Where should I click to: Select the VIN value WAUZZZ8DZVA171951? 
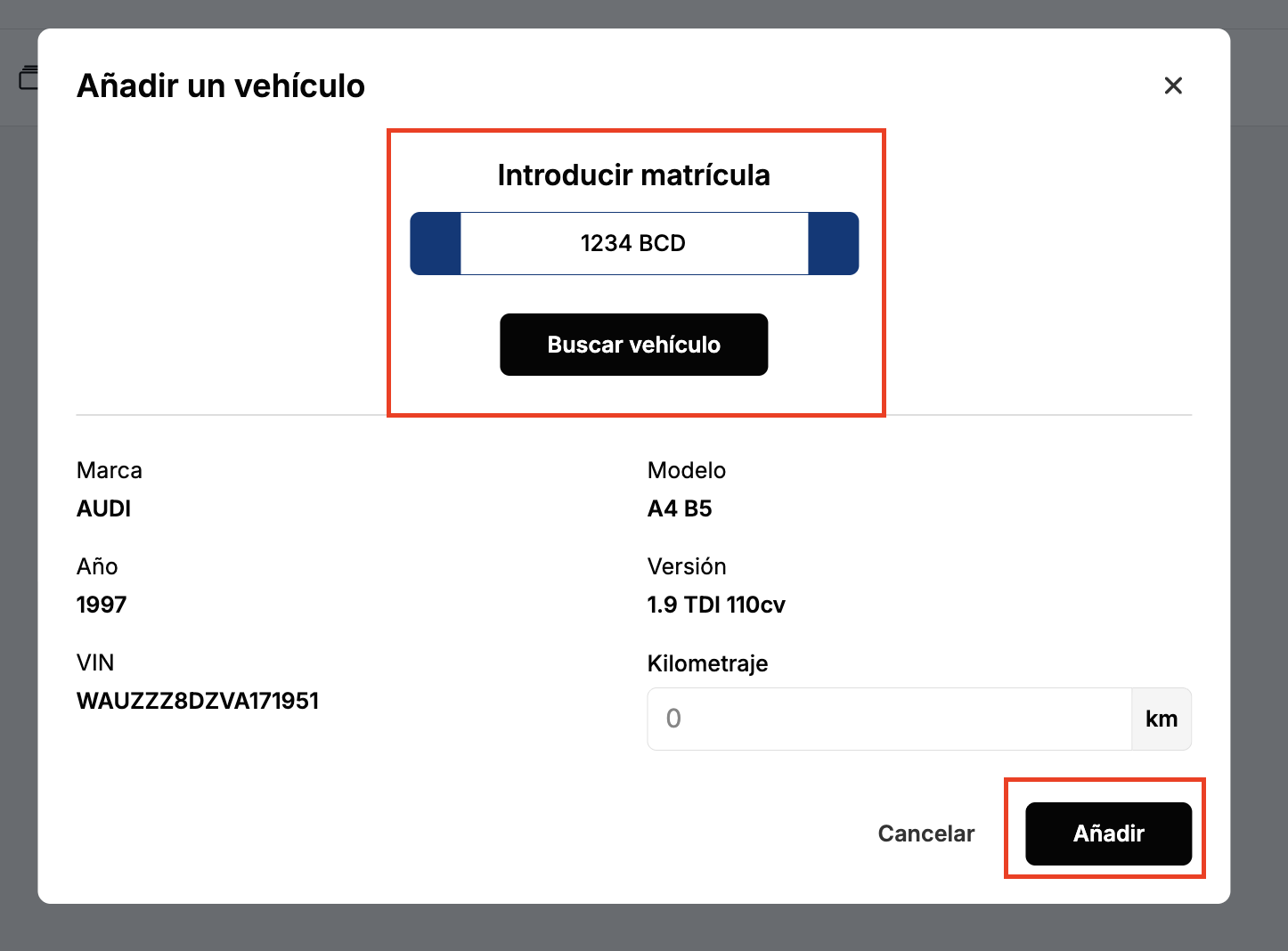tap(198, 701)
